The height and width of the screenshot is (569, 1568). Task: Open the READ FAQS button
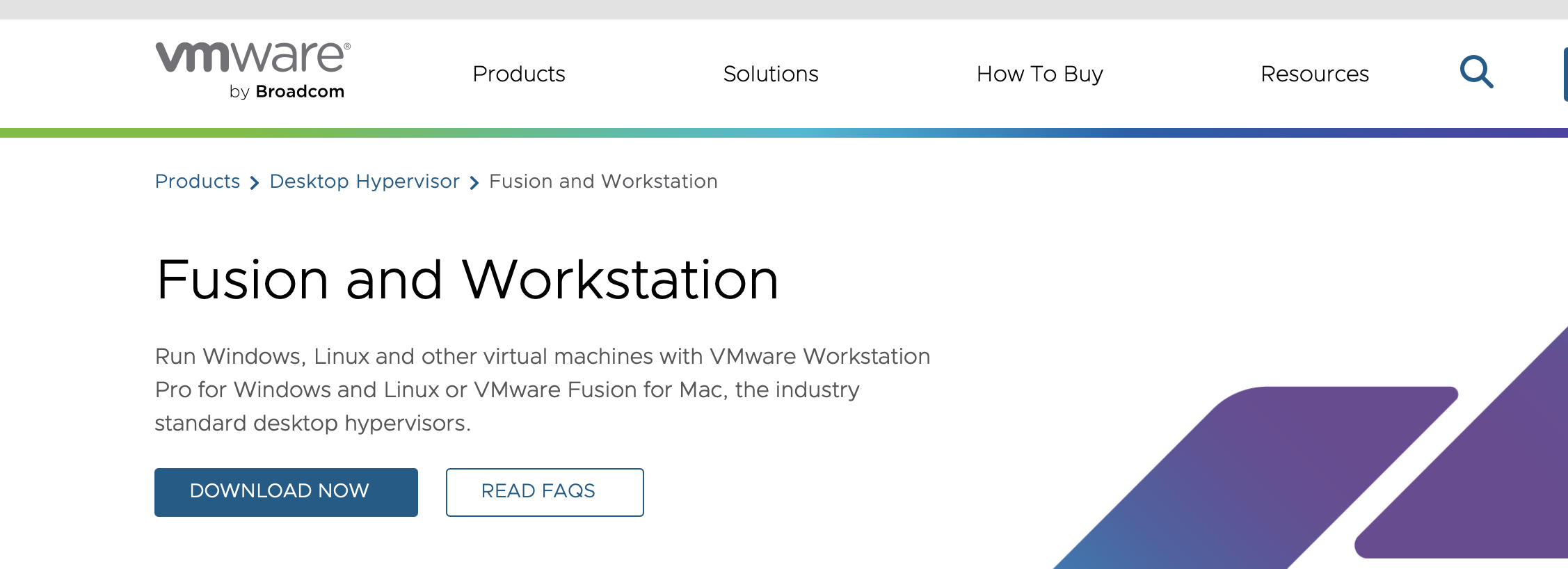[544, 492]
